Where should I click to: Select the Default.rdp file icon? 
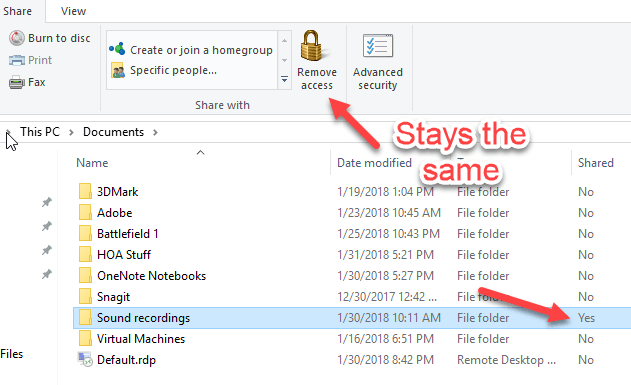[x=85, y=360]
